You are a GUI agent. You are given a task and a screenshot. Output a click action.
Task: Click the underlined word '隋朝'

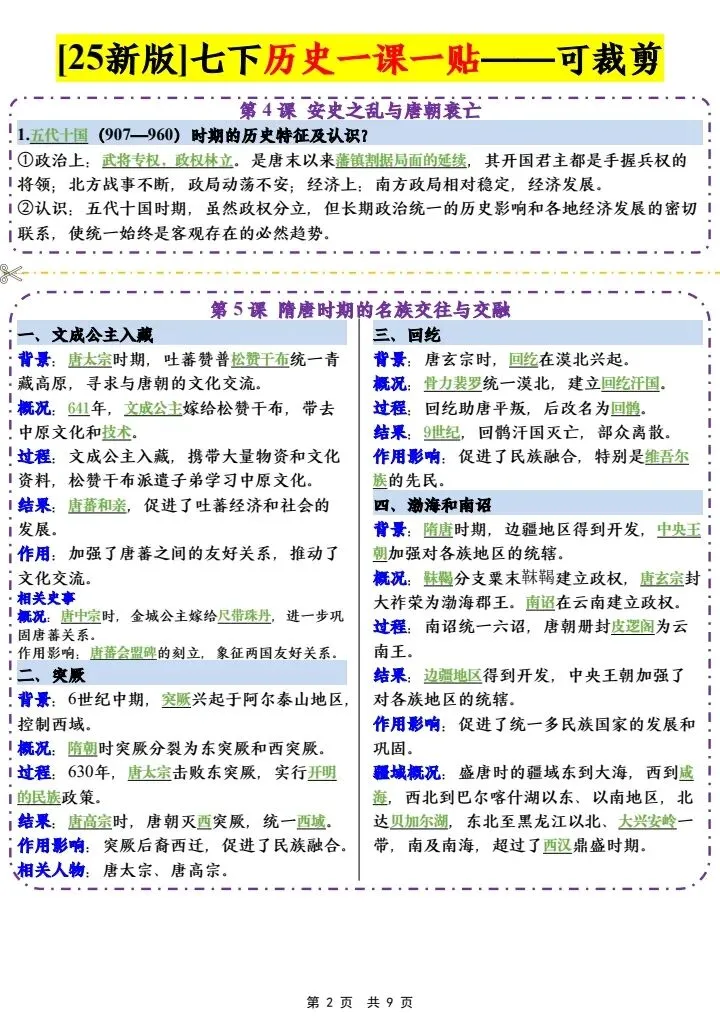(x=83, y=748)
